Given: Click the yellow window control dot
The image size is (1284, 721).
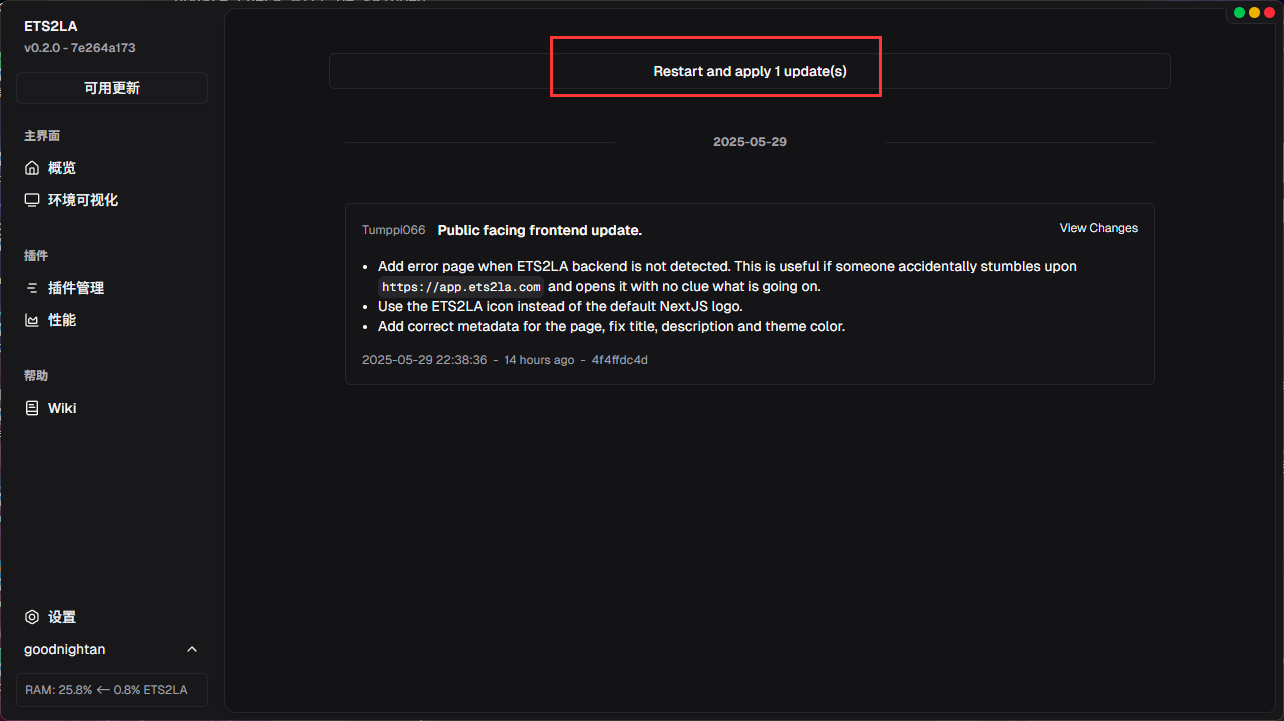Looking at the screenshot, I should tap(1255, 13).
